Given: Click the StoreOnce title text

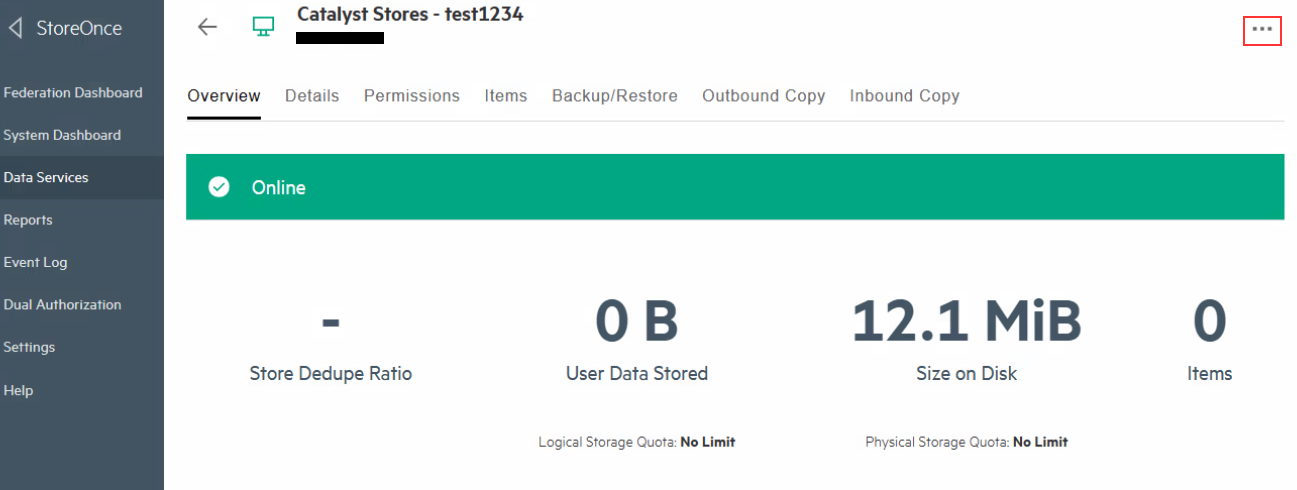Looking at the screenshot, I should click(79, 28).
